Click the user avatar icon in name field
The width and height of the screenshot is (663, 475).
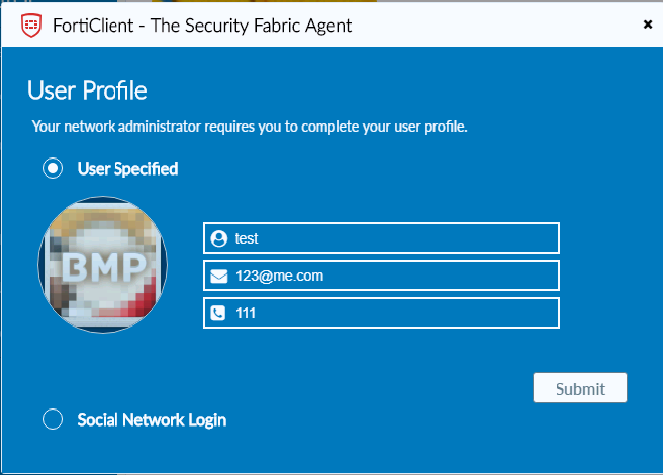point(219,239)
